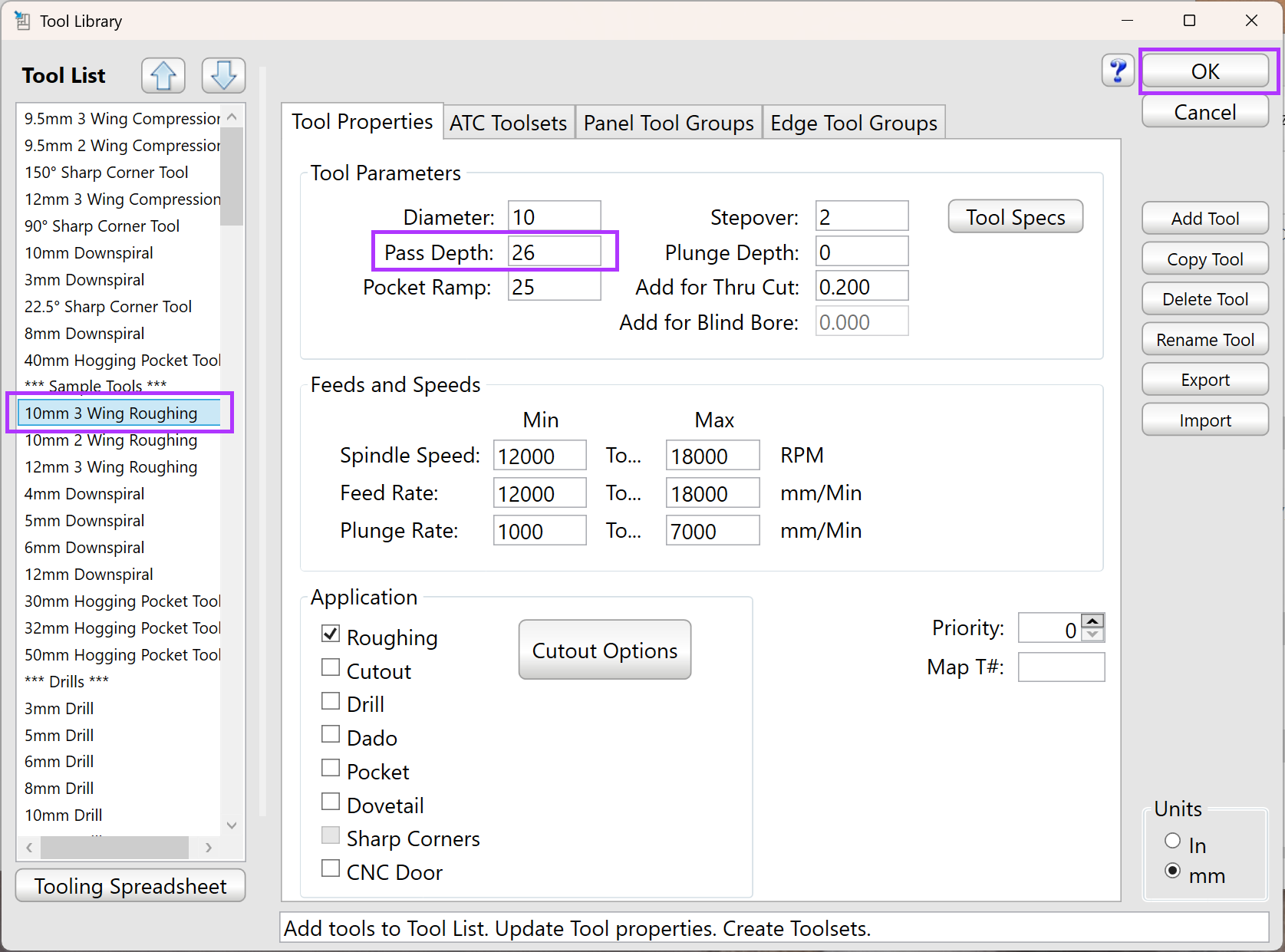Select the In units radio button

click(1172, 841)
